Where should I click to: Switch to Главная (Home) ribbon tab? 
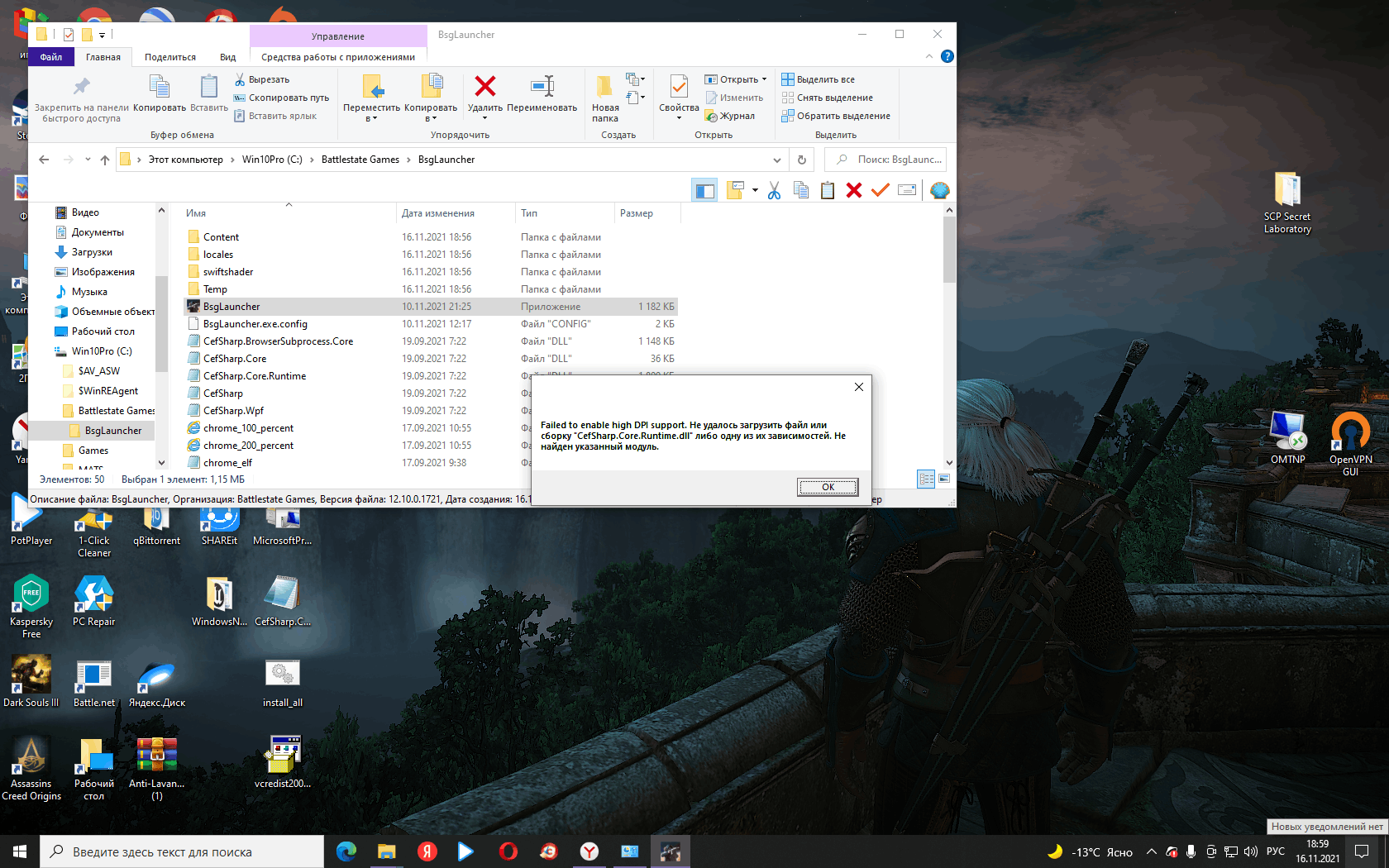(103, 57)
